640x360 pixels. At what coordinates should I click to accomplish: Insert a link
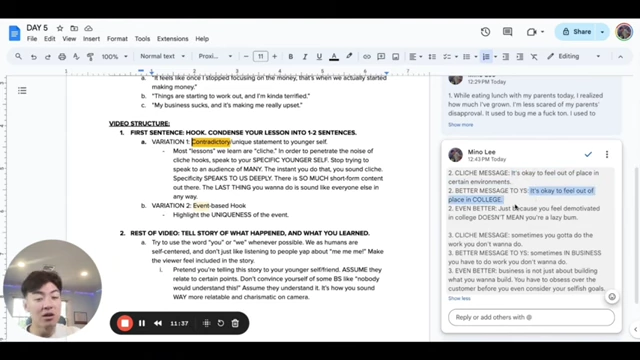point(367,57)
